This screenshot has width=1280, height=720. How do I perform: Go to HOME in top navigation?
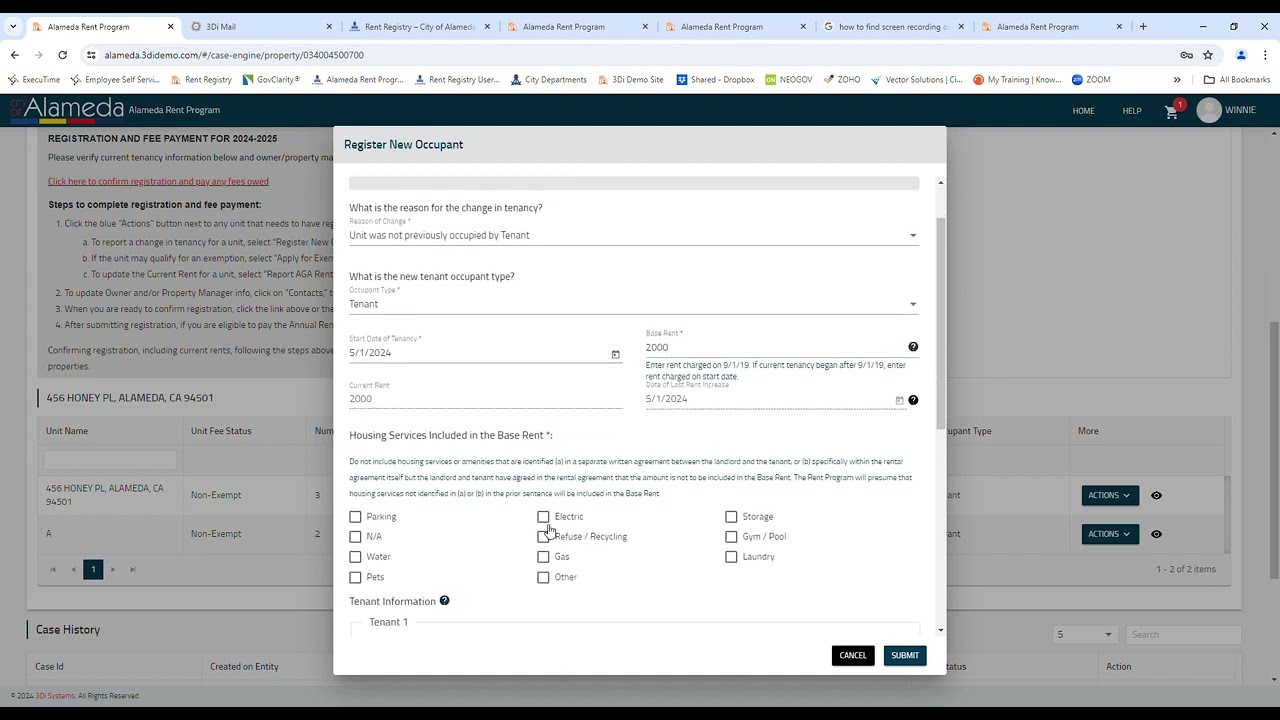1083,111
